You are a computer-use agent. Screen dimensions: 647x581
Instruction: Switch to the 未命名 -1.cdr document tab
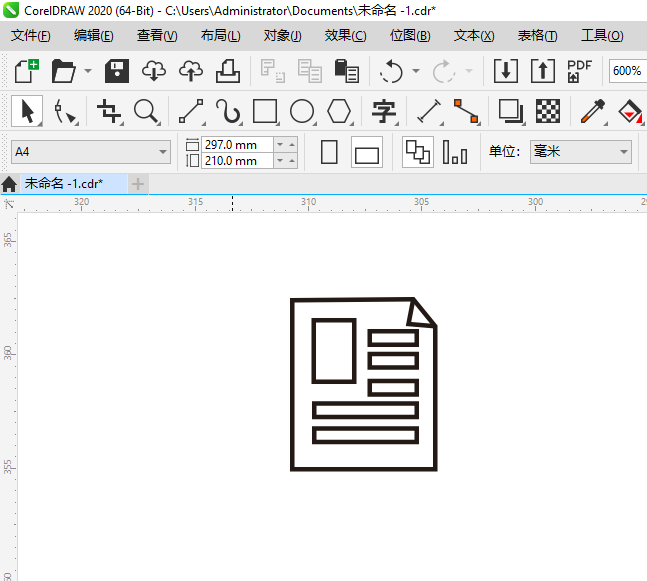tap(63, 184)
